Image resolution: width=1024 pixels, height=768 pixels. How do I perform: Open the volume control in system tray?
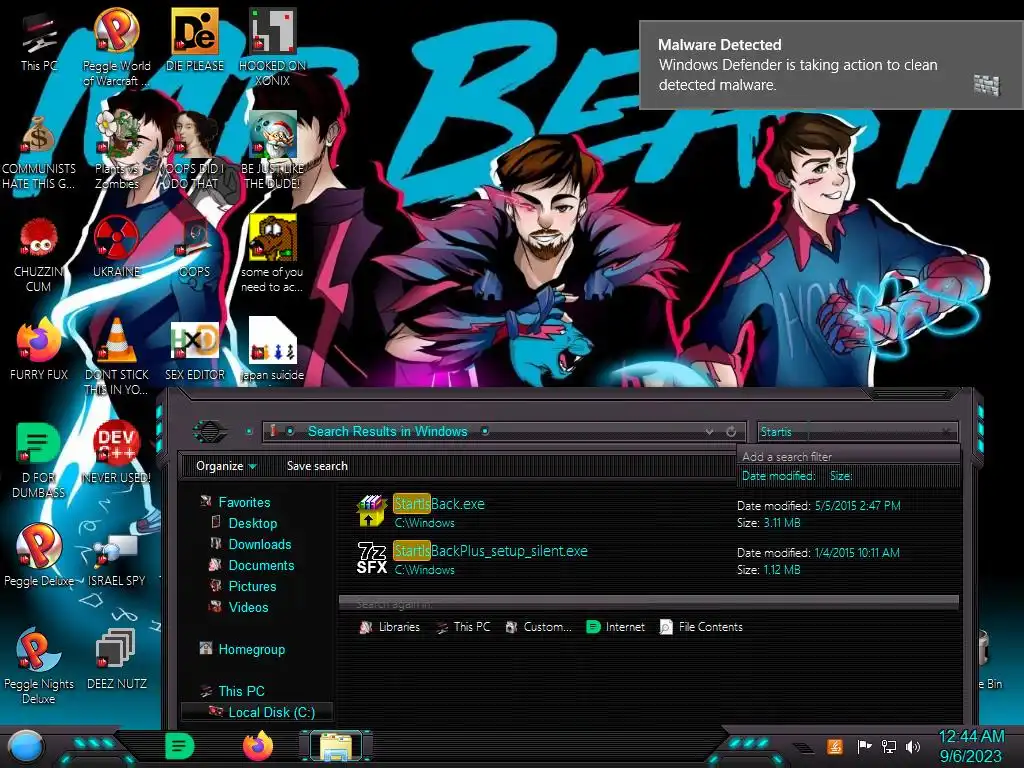[913, 746]
